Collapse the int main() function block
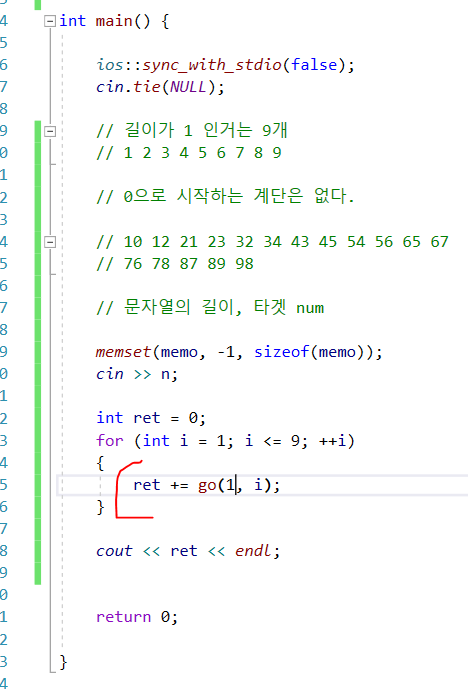Screen dimensions: 468x696 tap(50, 21)
